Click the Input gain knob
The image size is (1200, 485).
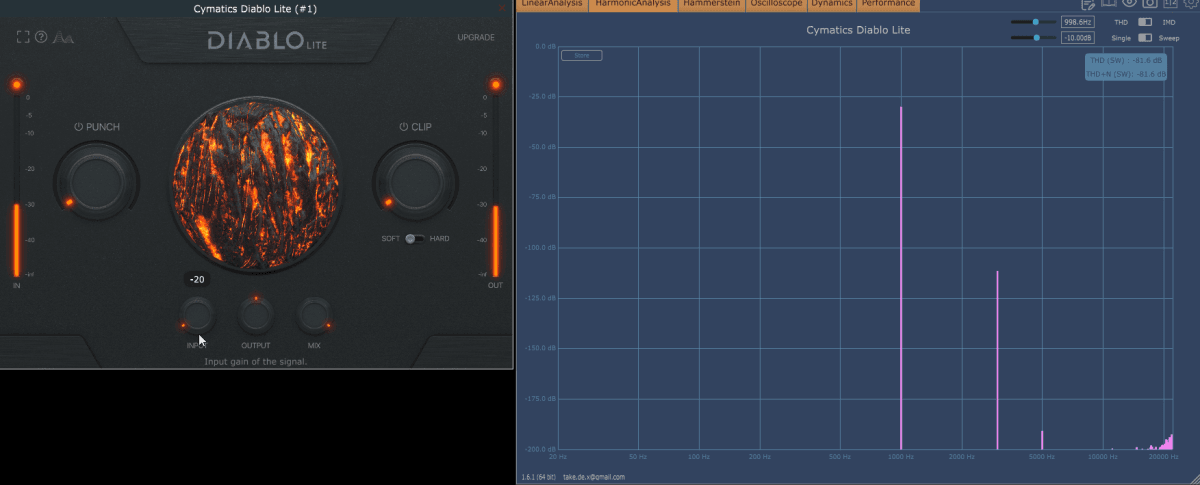198,315
